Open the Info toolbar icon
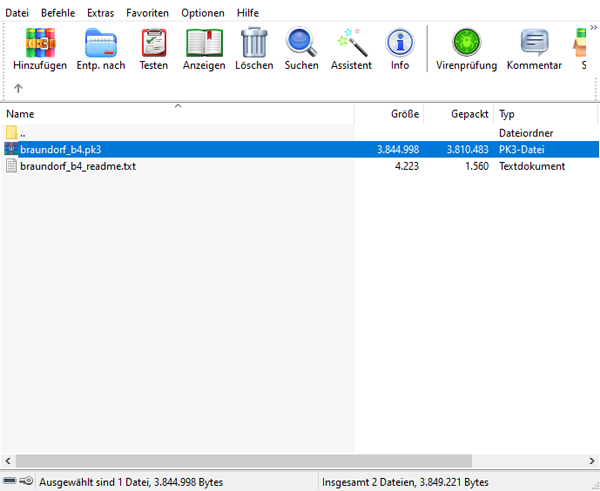 coord(400,42)
